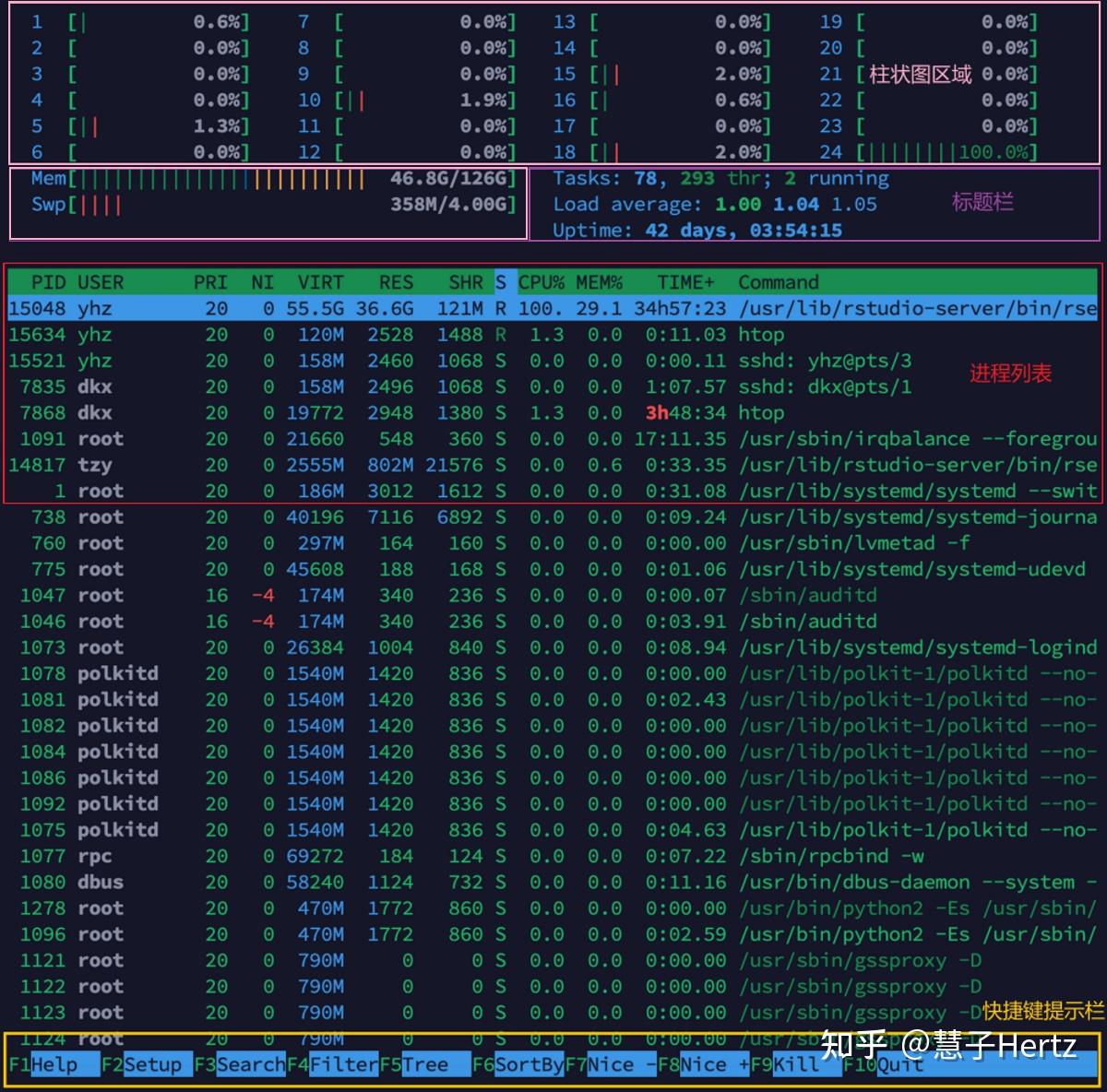The height and width of the screenshot is (1092, 1107).
Task: Sort by the Command column header
Action: pyautogui.click(x=778, y=282)
